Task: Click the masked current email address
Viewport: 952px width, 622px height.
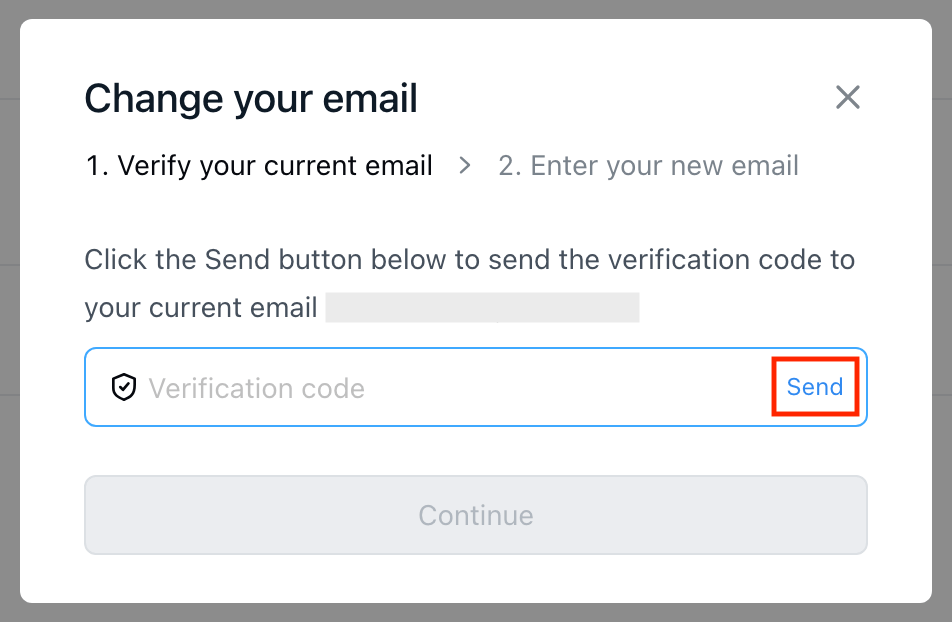Action: click(x=482, y=308)
